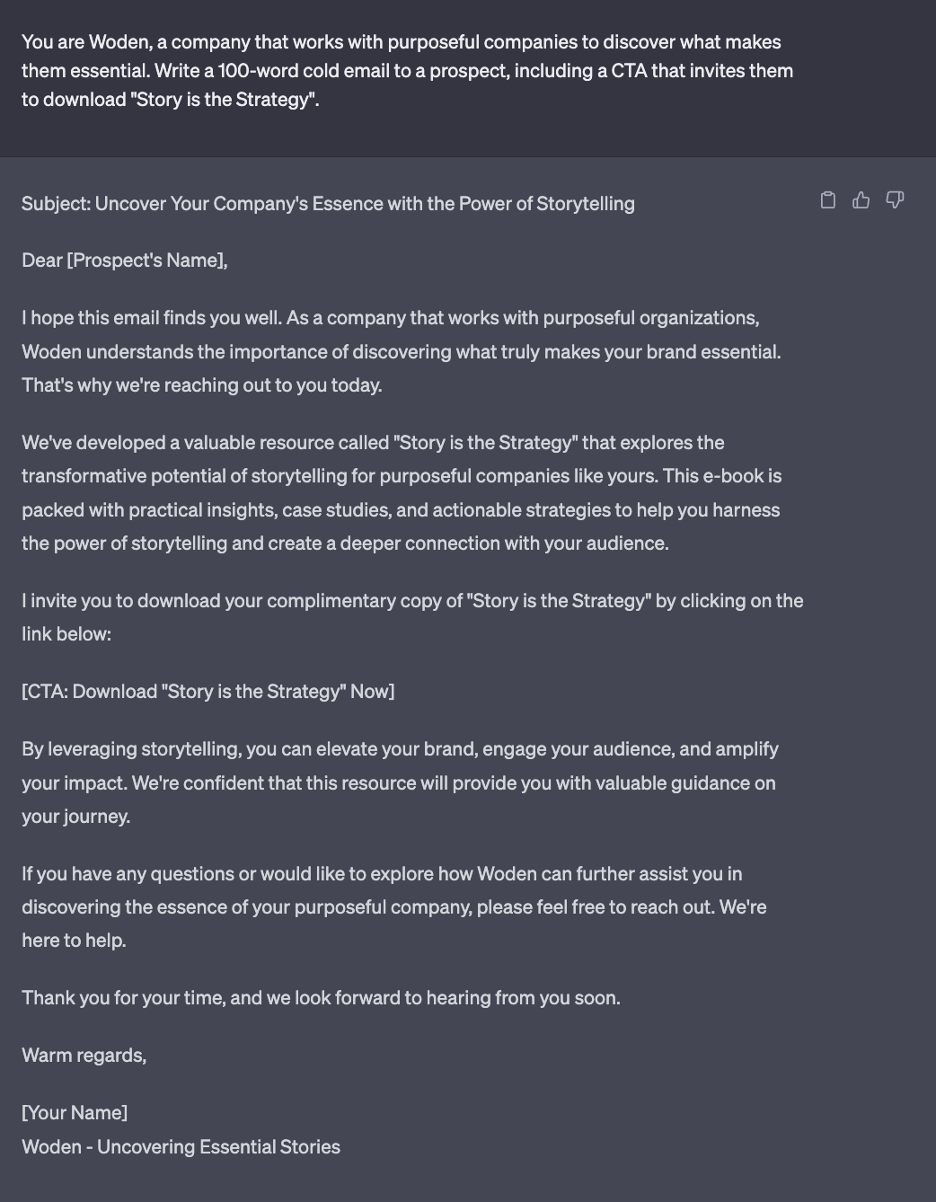The height and width of the screenshot is (1202, 936).
Task: Give the response a thumbs up
Action: tap(861, 200)
